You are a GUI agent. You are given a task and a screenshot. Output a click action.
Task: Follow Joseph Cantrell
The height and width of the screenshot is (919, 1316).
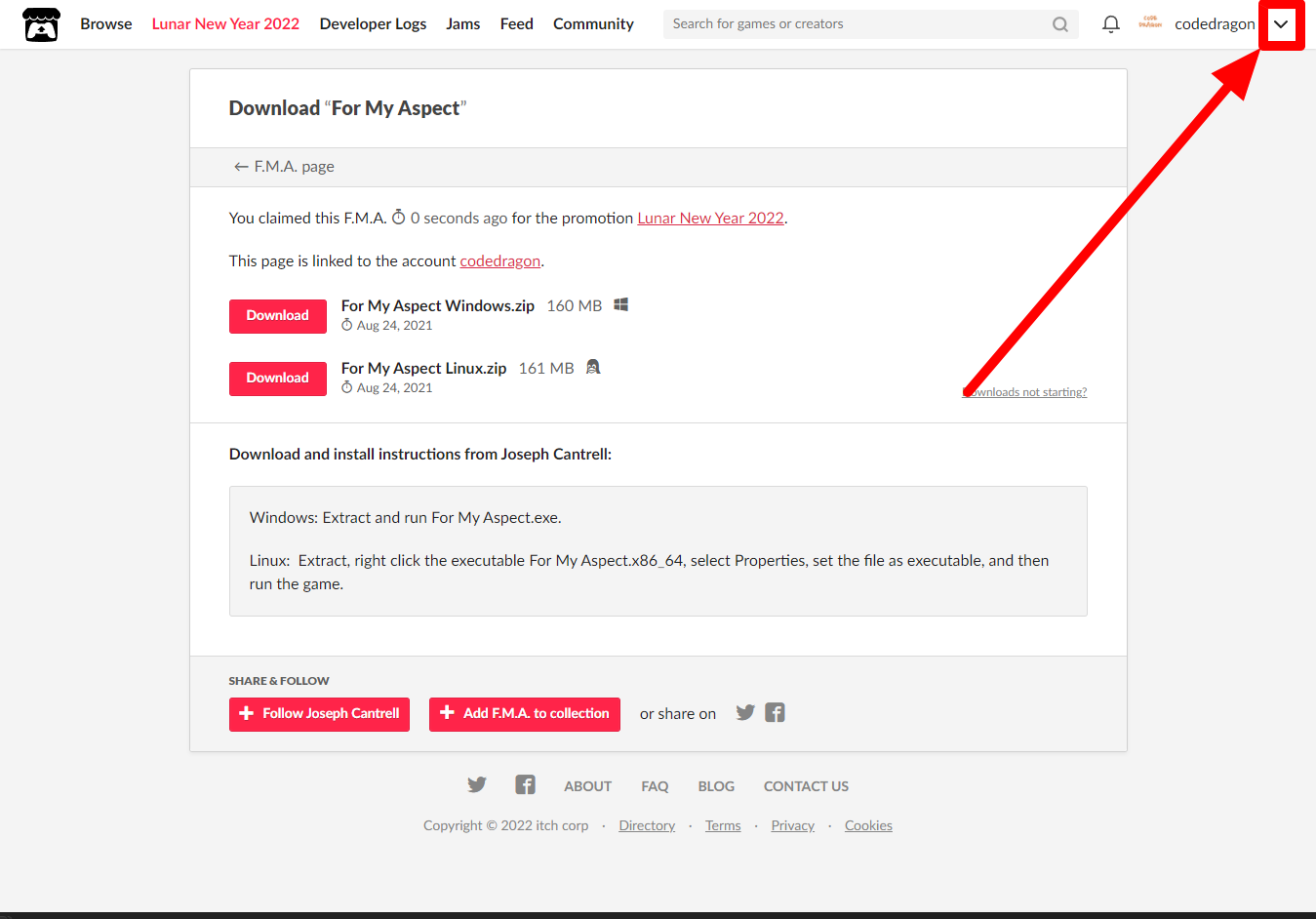pyautogui.click(x=319, y=714)
